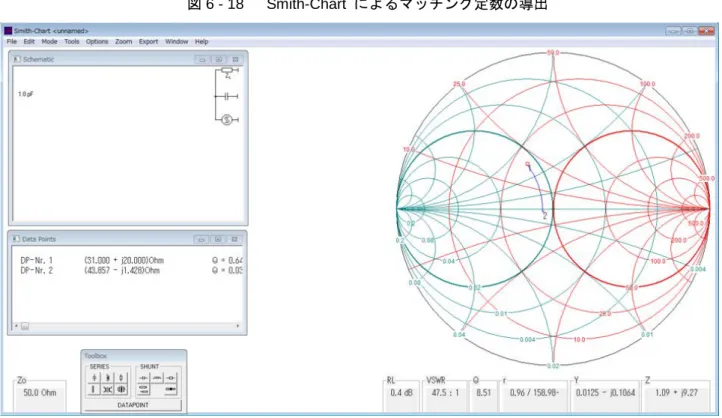Screen dimensions: 722x418
Task: Click the VSWR 47.5 : 1 readout
Action: [445, 393]
